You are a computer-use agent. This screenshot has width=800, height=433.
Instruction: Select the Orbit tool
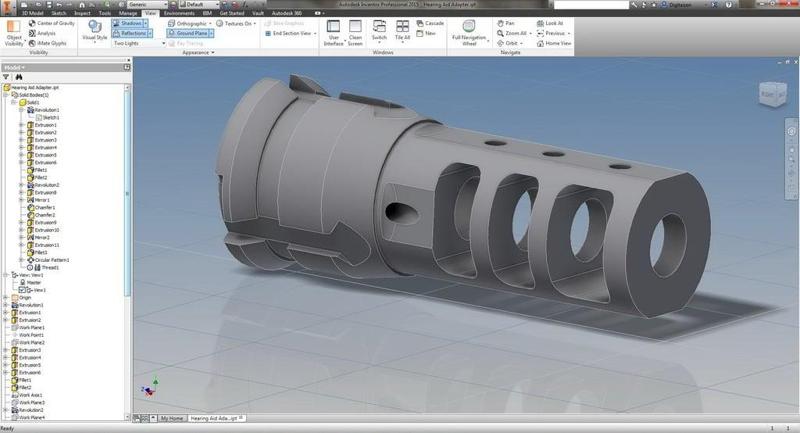(x=510, y=43)
